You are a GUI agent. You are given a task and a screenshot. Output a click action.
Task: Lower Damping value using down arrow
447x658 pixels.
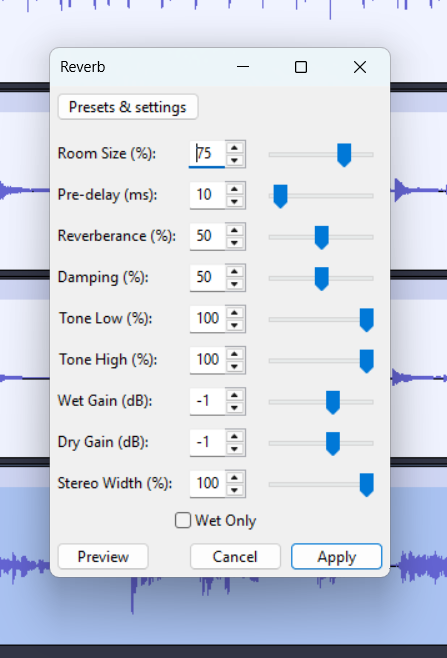point(235,285)
